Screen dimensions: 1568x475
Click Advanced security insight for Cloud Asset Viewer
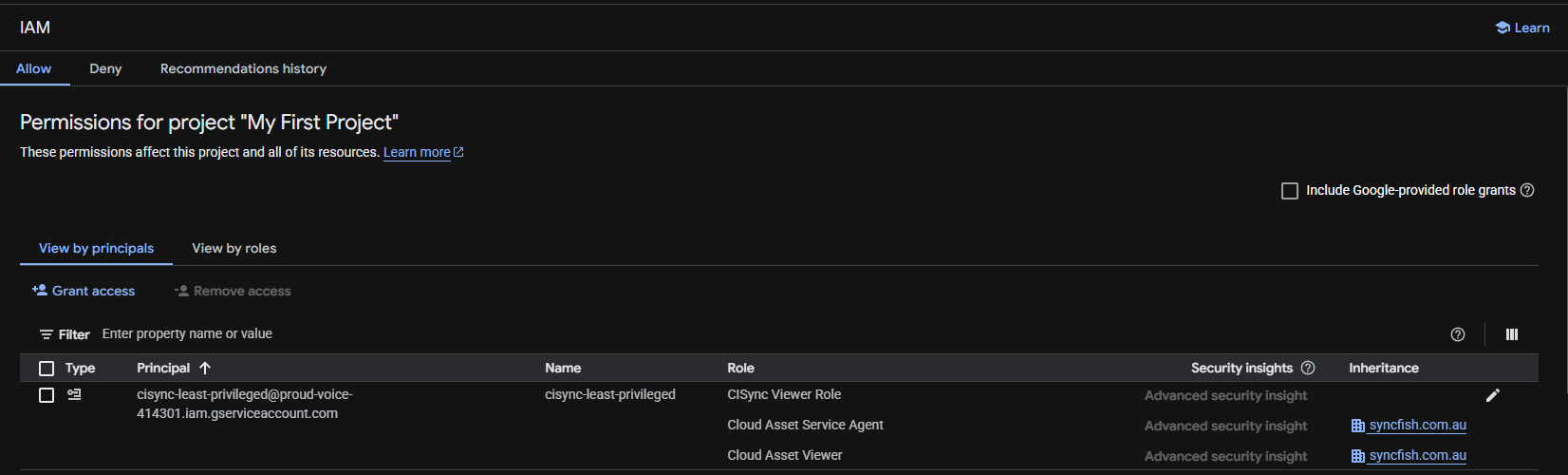[x=1225, y=456]
